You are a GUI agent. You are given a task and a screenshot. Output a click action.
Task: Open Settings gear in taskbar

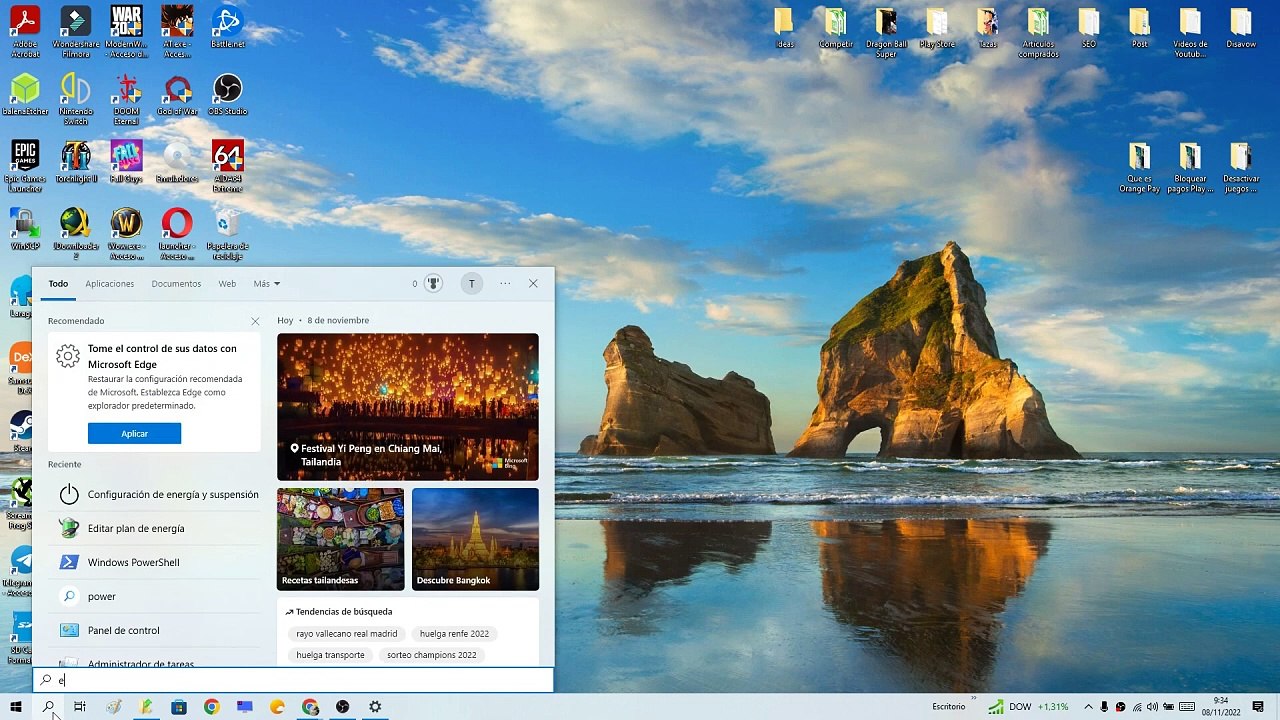point(375,707)
